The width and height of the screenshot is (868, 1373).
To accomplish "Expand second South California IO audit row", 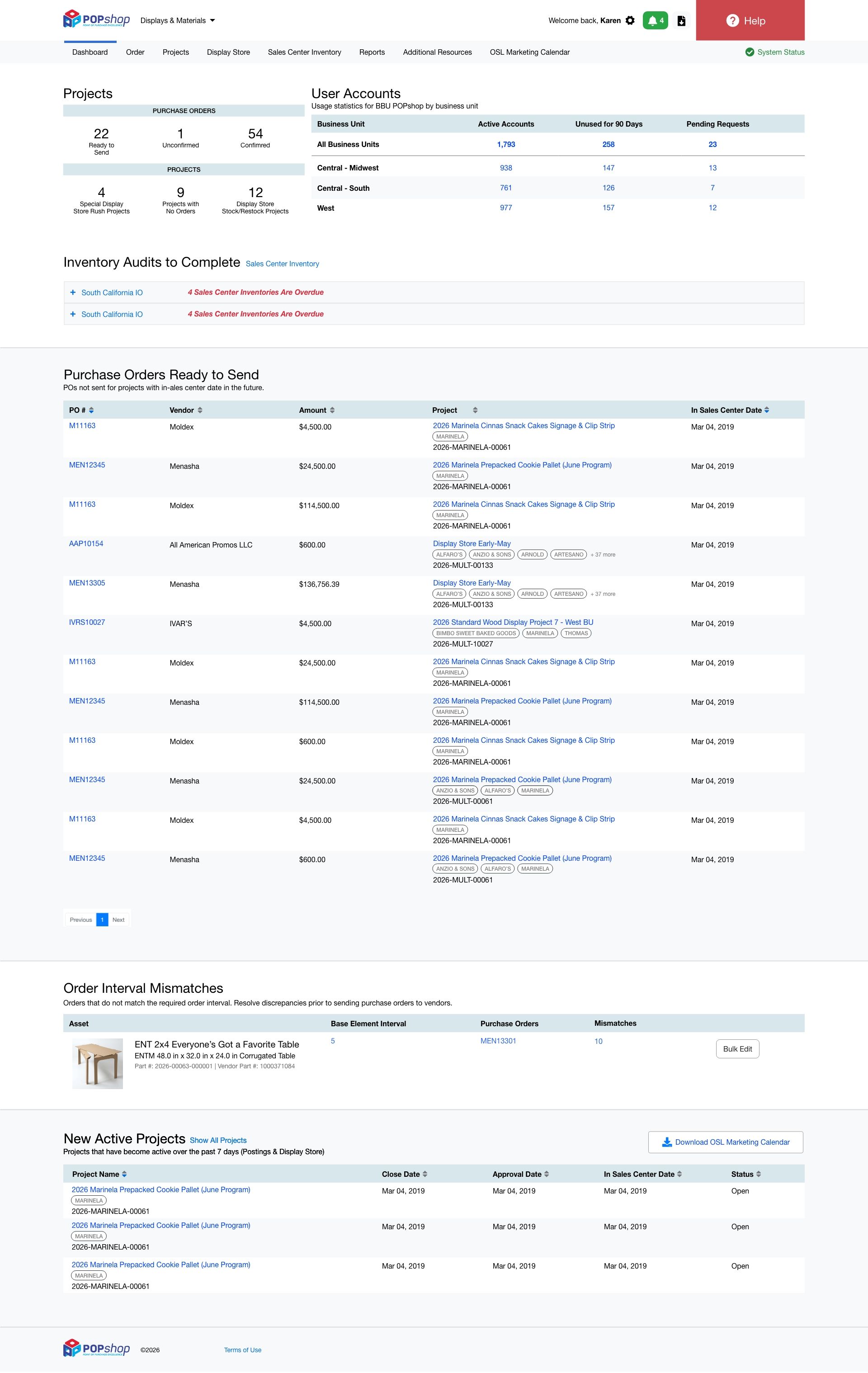I will tap(72, 314).
